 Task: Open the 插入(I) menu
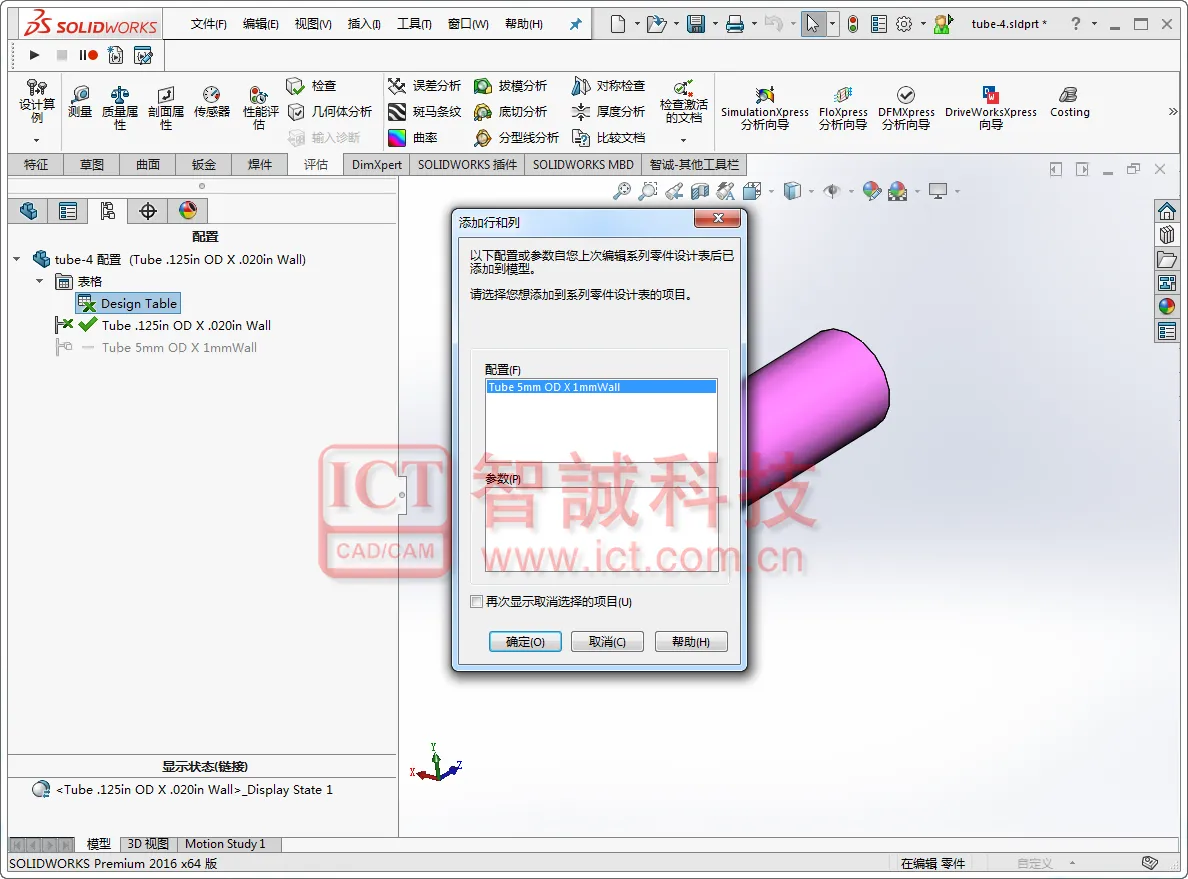pyautogui.click(x=364, y=24)
